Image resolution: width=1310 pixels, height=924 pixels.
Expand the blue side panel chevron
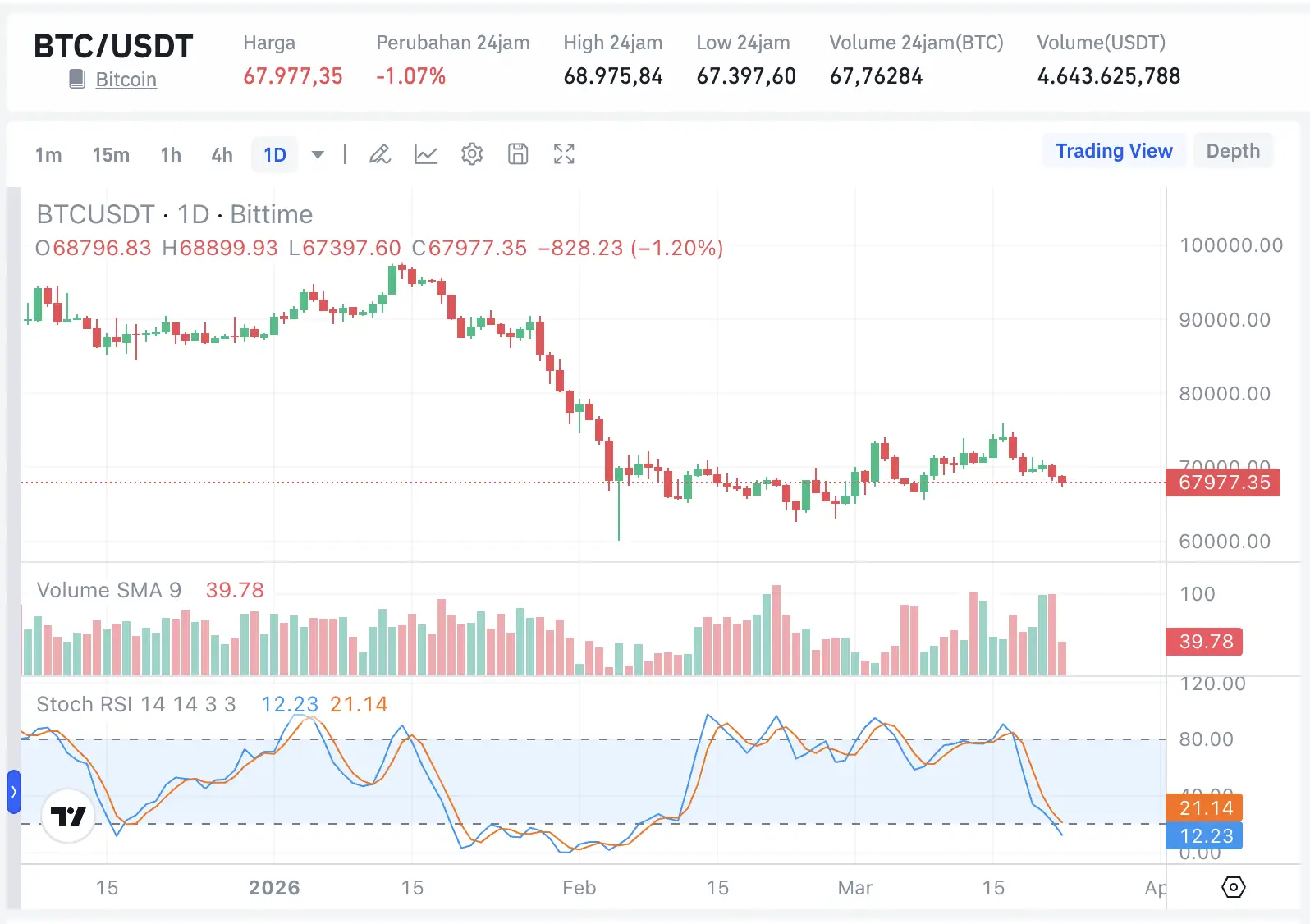click(13, 792)
